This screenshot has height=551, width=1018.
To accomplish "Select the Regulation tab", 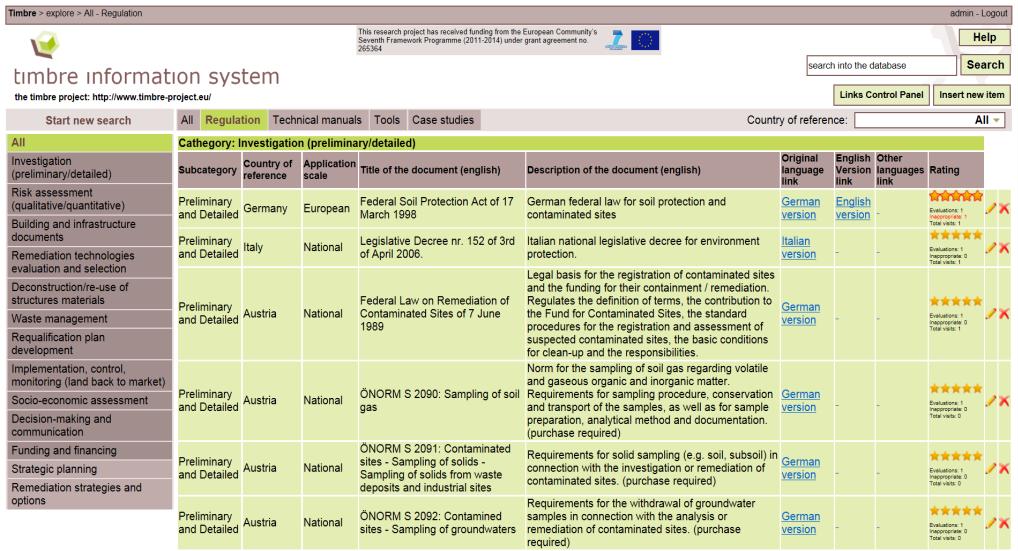I will (x=232, y=120).
